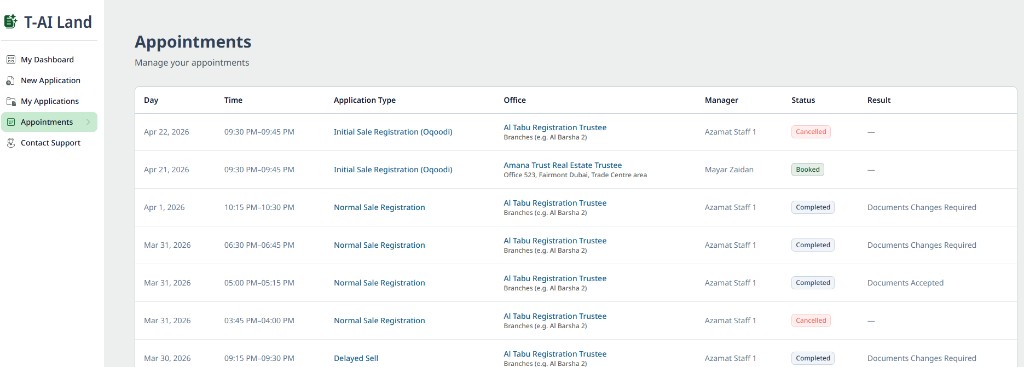Open Al Tabu Registration Trustee link in Apr 22 row
1024x367 pixels.
point(554,127)
